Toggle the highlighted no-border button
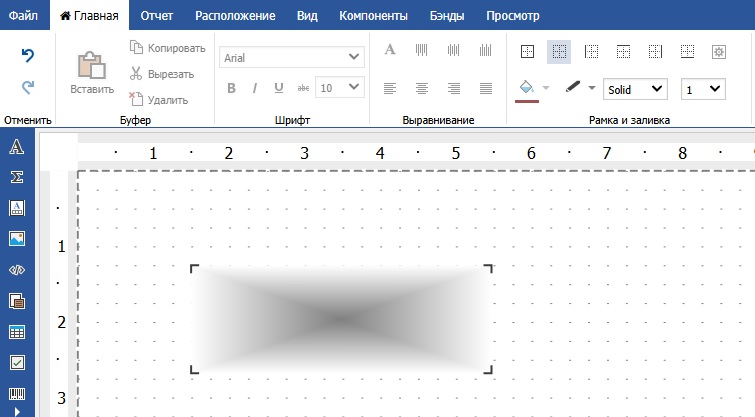The image size is (755, 417). click(559, 51)
